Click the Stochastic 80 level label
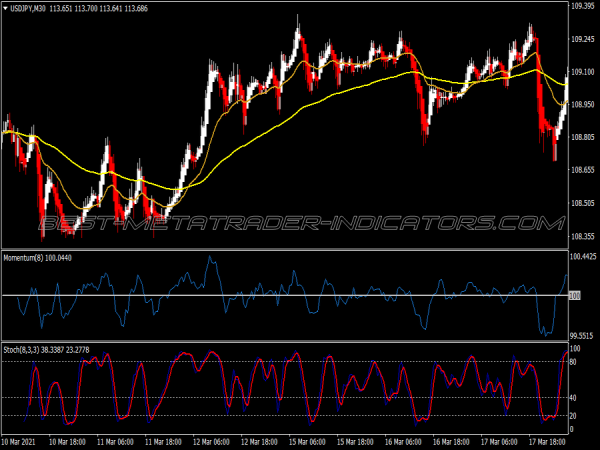 [x=573, y=362]
